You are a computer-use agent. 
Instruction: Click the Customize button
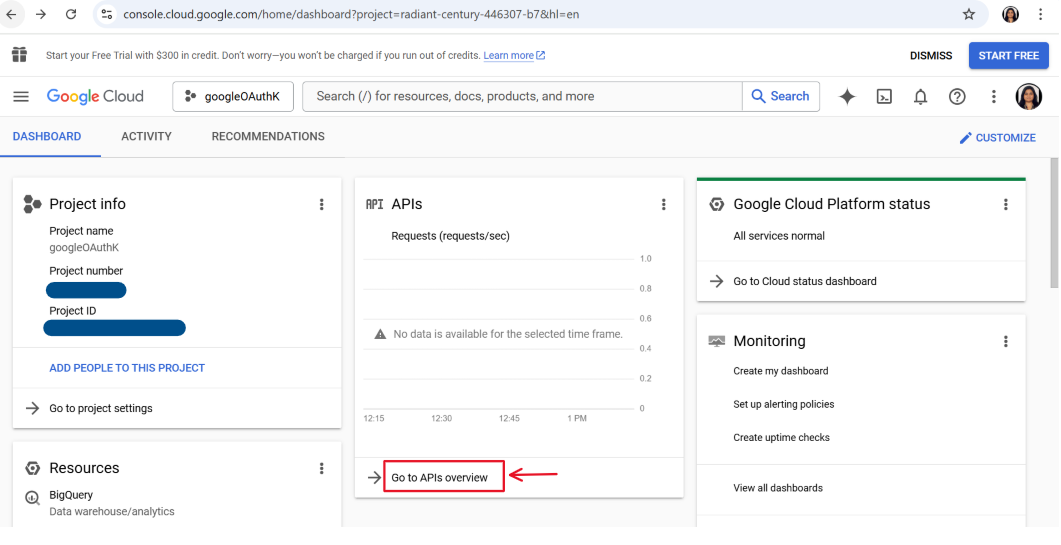click(997, 137)
